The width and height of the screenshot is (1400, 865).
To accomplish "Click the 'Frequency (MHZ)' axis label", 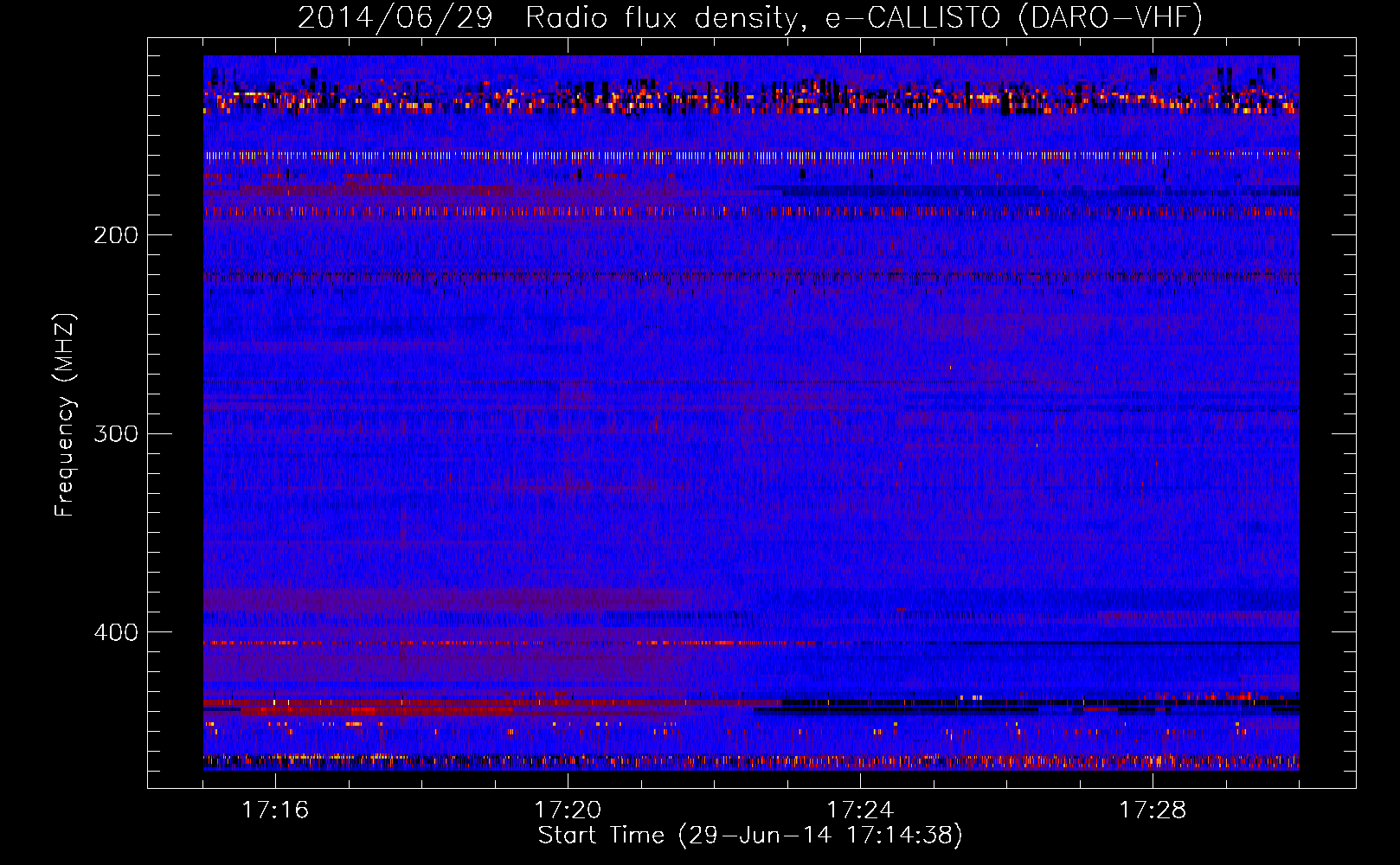I will click(x=65, y=415).
